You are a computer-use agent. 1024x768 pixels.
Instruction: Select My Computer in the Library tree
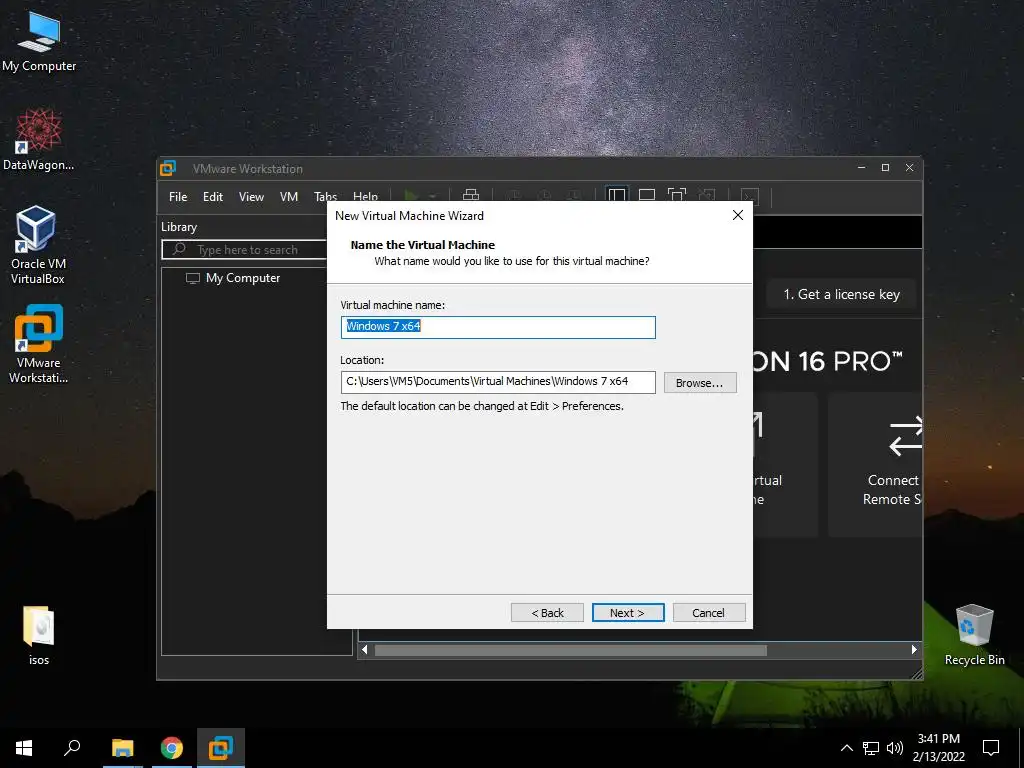(x=243, y=278)
